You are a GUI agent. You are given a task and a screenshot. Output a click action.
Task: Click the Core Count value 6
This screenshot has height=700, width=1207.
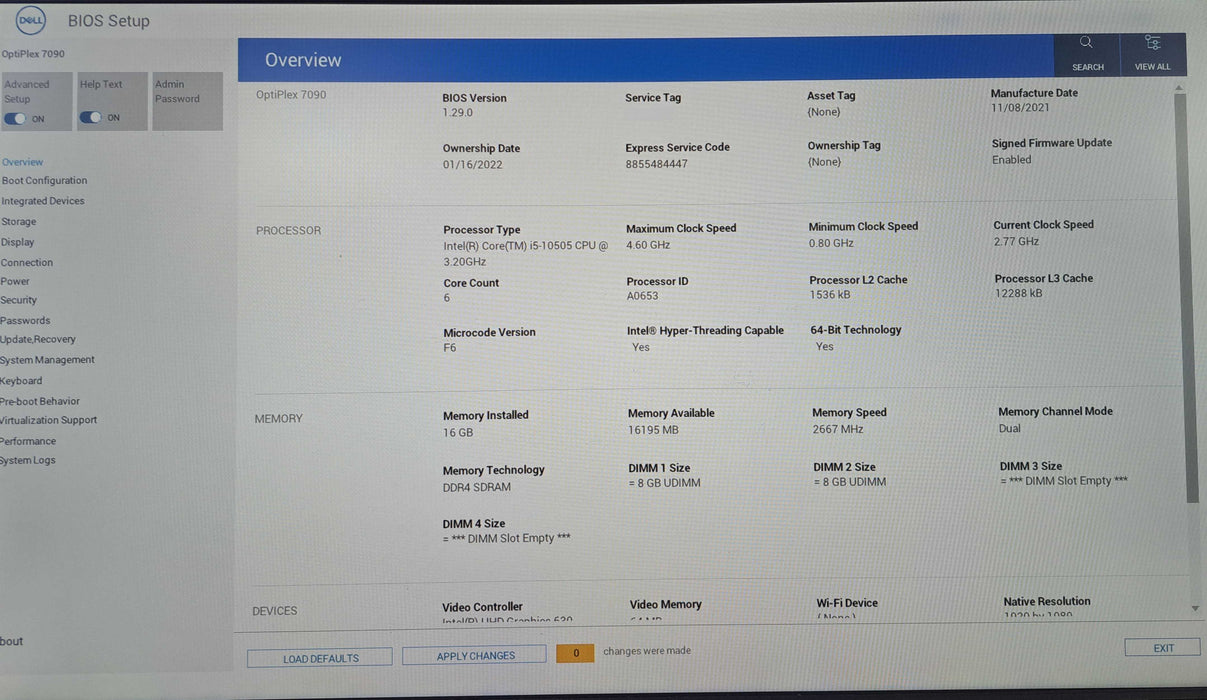point(447,298)
